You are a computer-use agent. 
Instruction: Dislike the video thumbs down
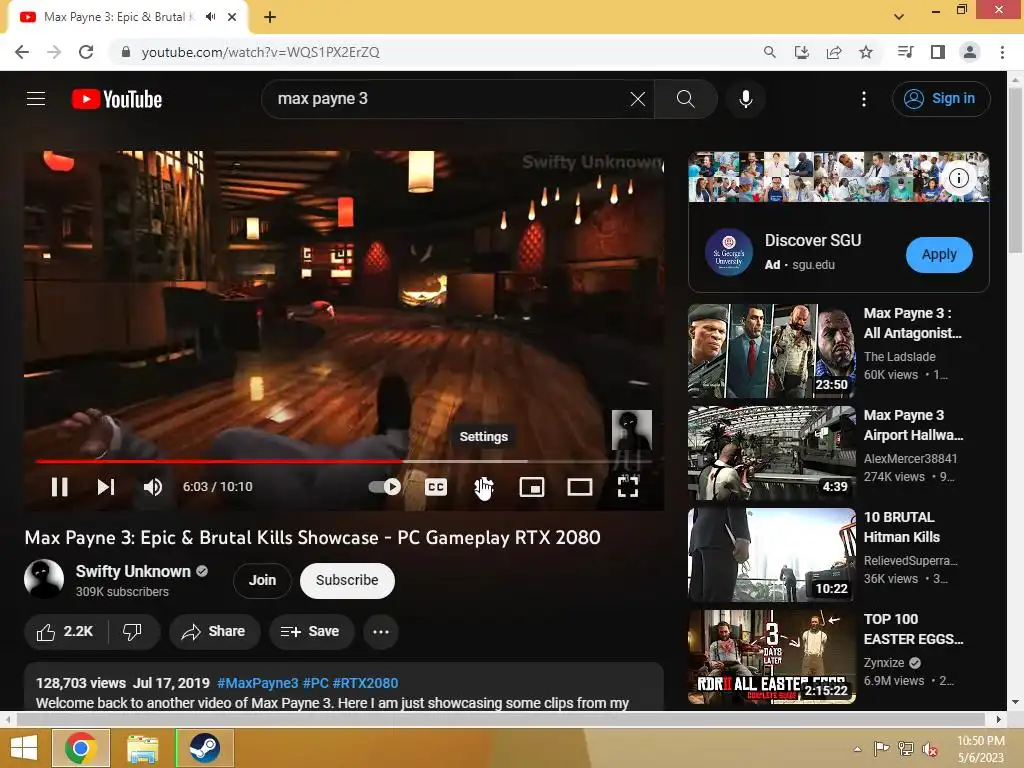click(133, 632)
